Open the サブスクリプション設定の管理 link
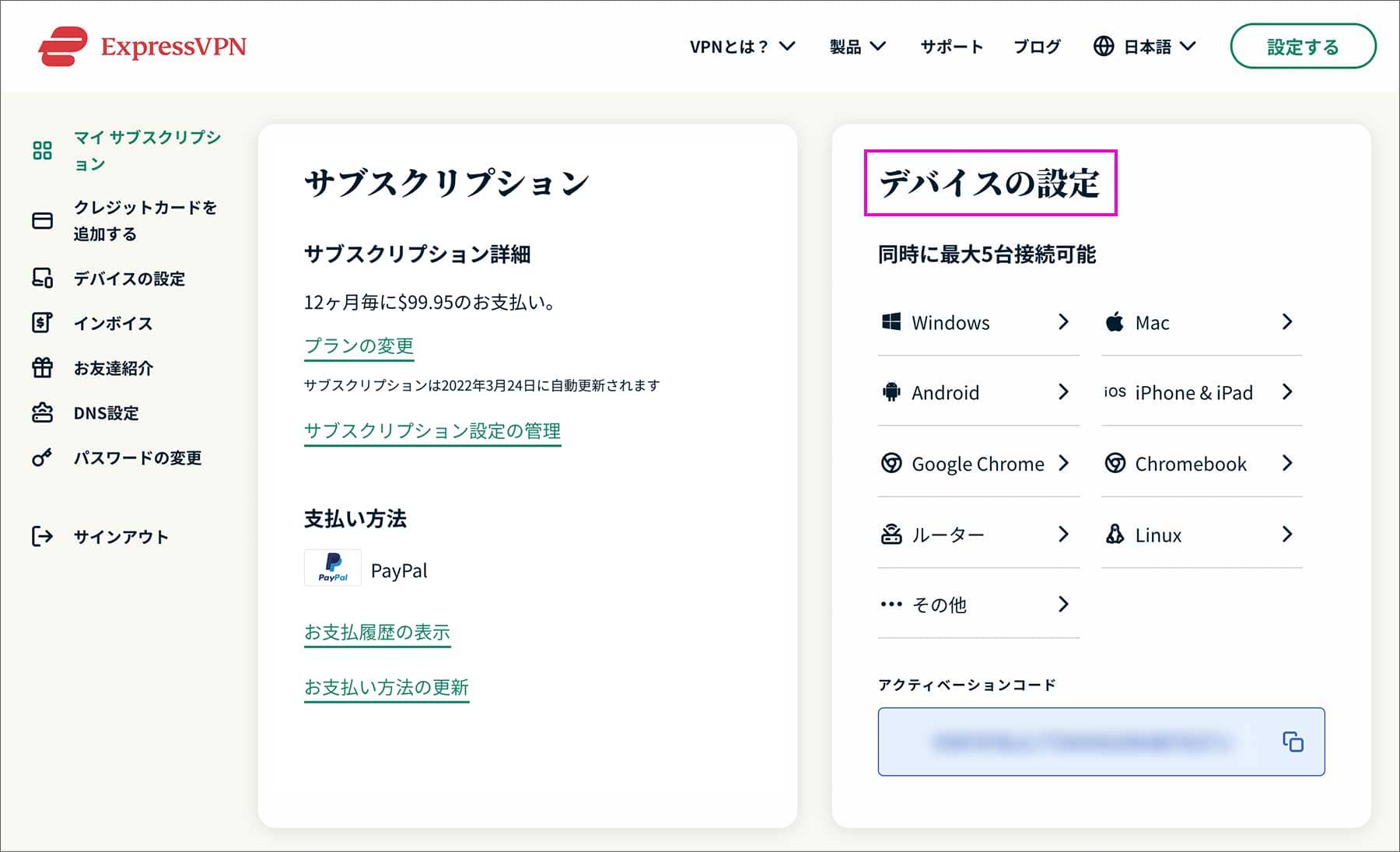 point(432,431)
